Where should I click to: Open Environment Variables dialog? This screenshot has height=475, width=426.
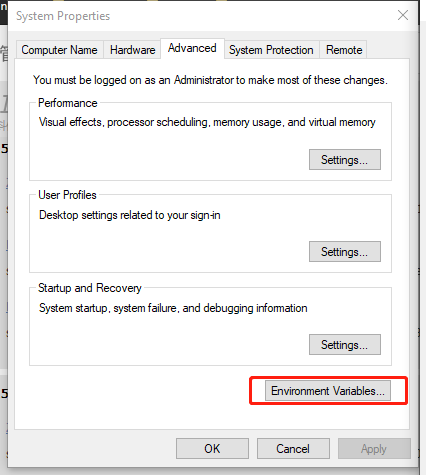click(x=328, y=391)
